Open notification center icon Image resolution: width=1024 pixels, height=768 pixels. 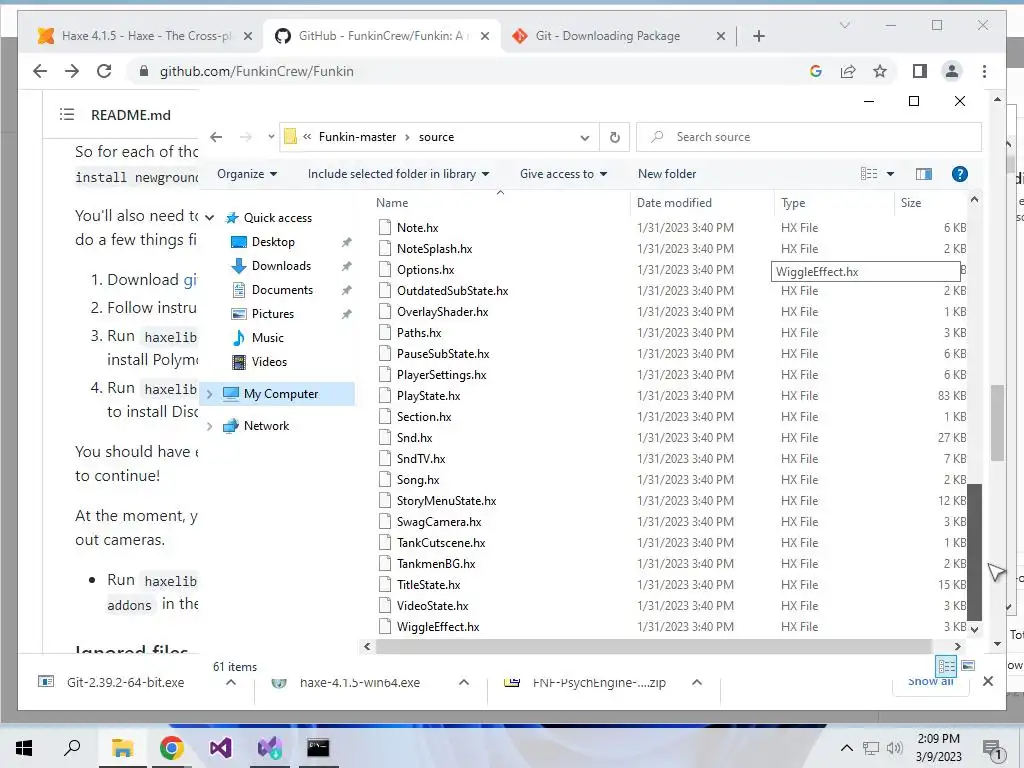993,749
